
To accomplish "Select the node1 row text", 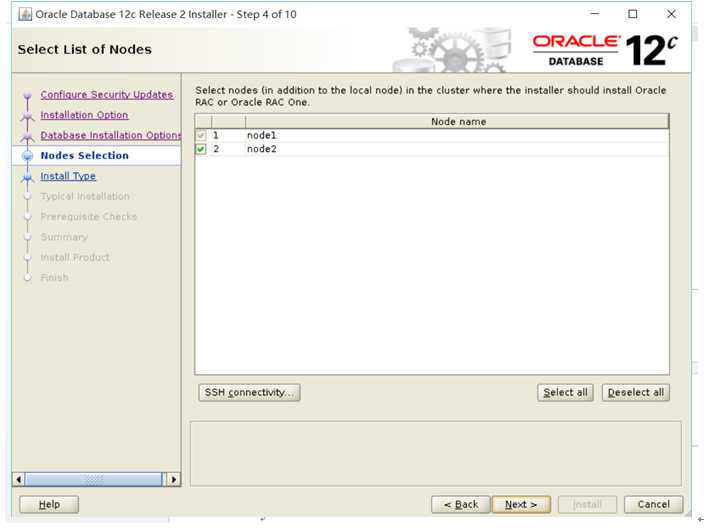I will pyautogui.click(x=261, y=135).
